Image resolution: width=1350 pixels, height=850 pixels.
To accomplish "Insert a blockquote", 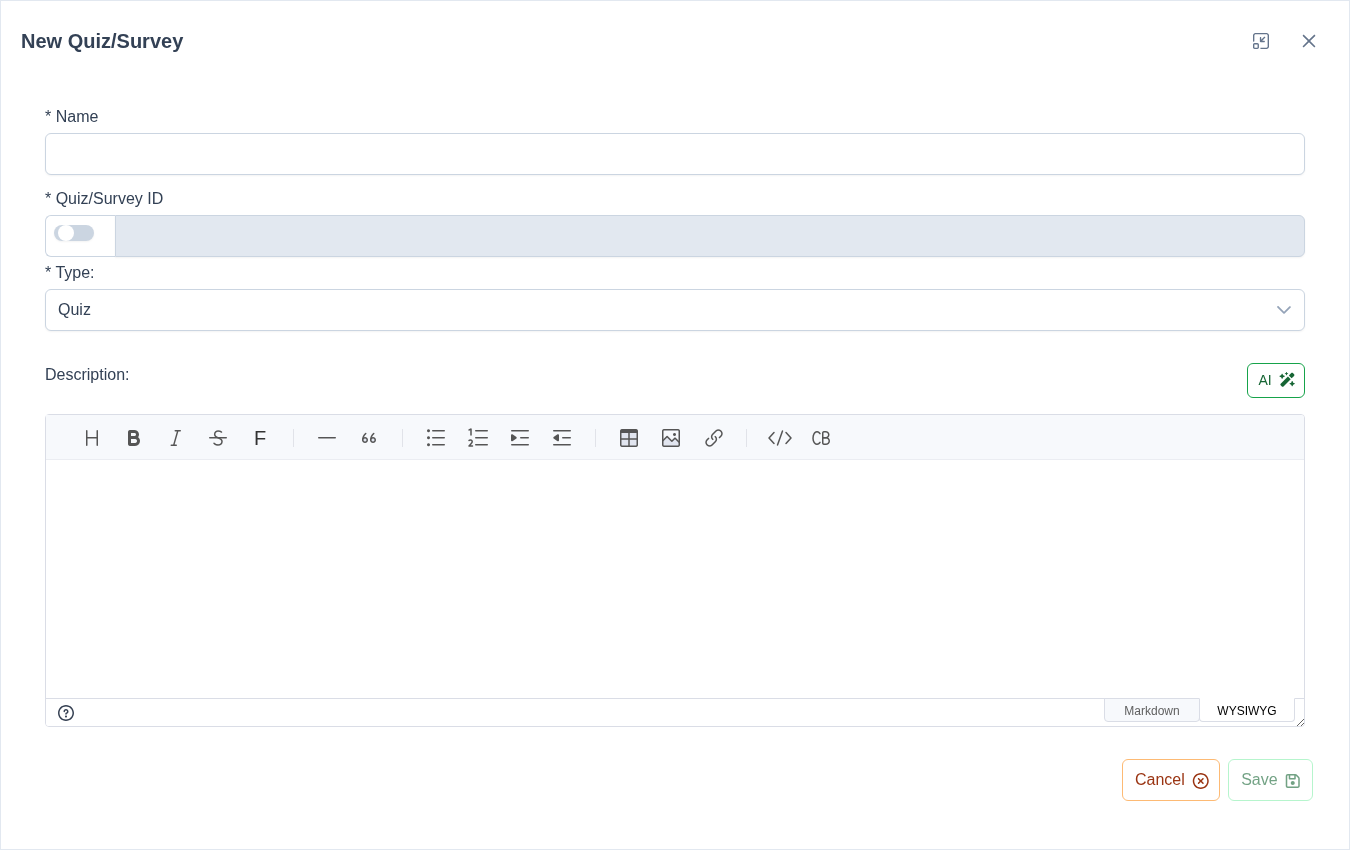I will 369,438.
